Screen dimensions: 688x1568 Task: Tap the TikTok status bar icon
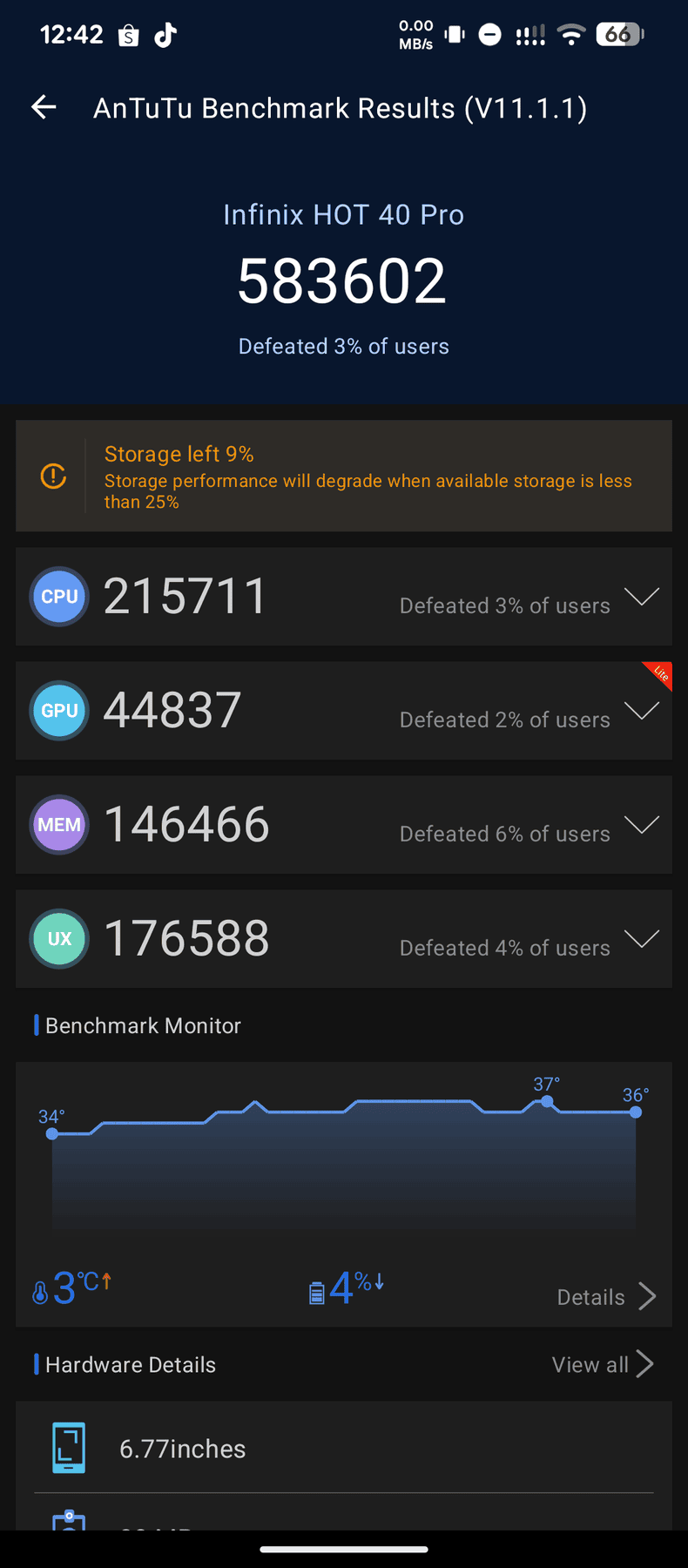[165, 35]
